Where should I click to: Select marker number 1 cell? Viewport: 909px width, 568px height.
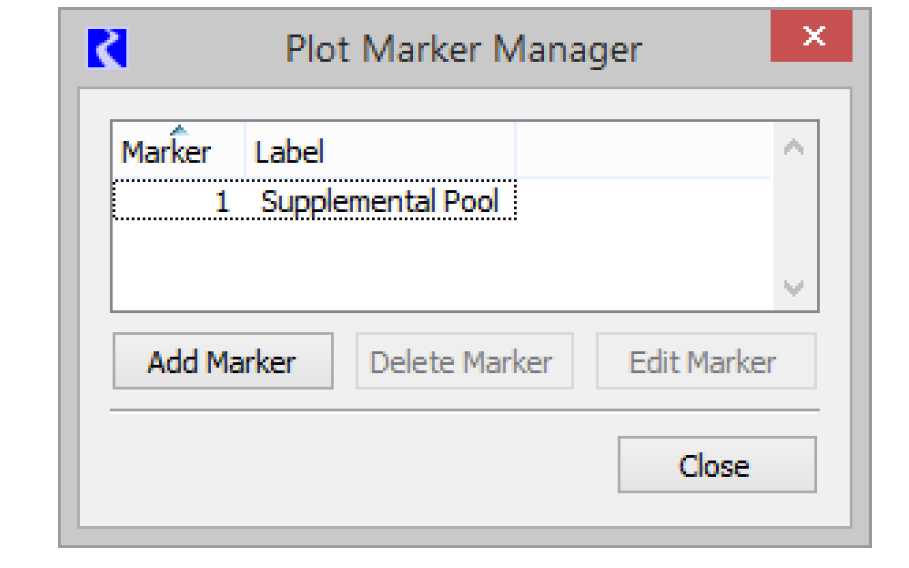click(221, 201)
